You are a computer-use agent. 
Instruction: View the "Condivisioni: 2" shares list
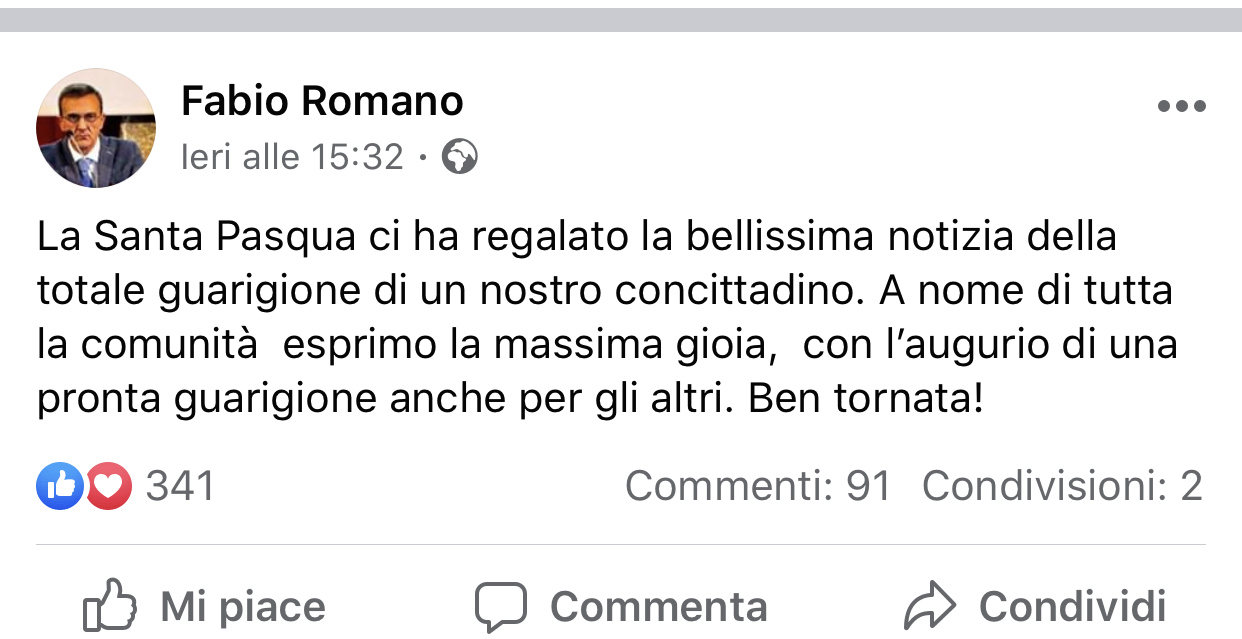tap(1061, 487)
